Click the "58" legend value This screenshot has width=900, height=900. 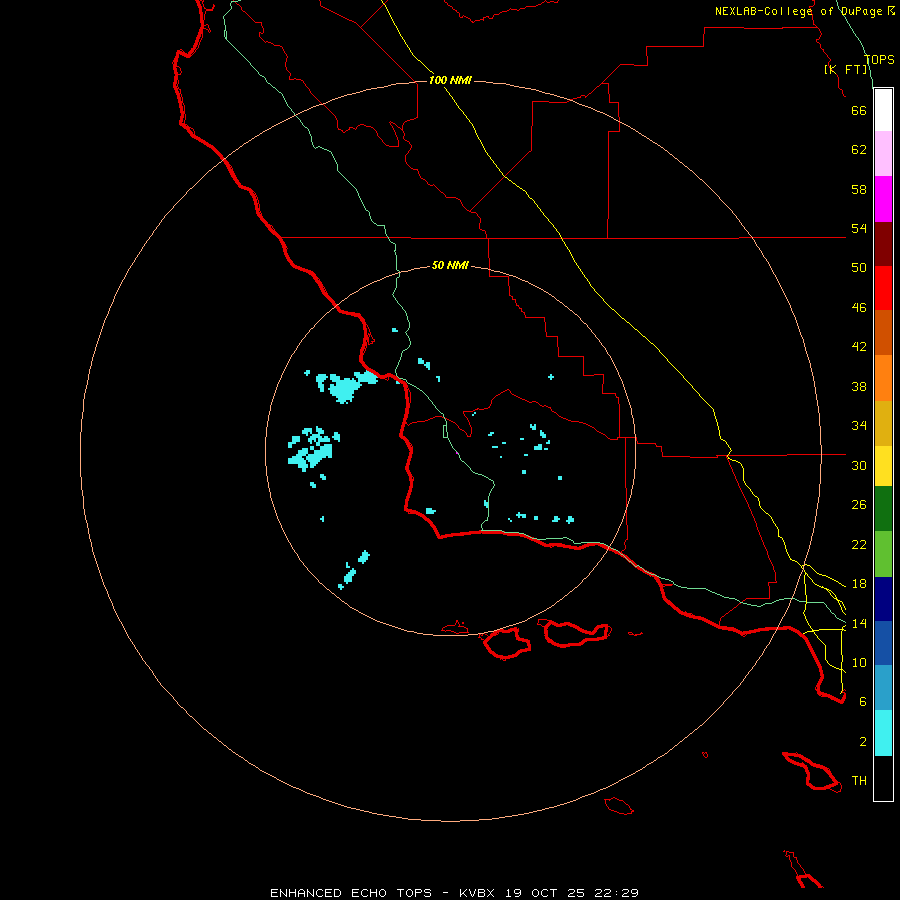tap(859, 189)
